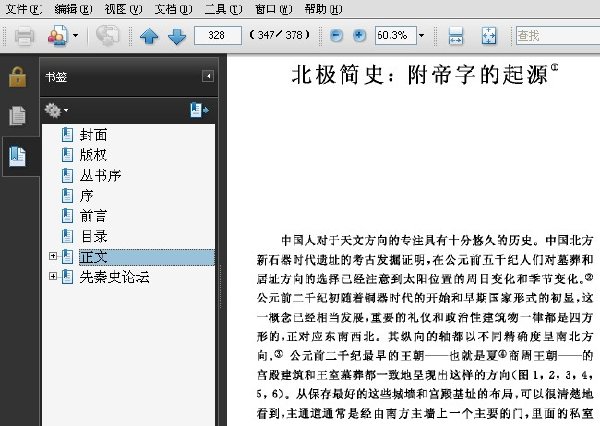The image size is (600, 426).
Task: Click the security lock panel icon
Action: point(18,77)
